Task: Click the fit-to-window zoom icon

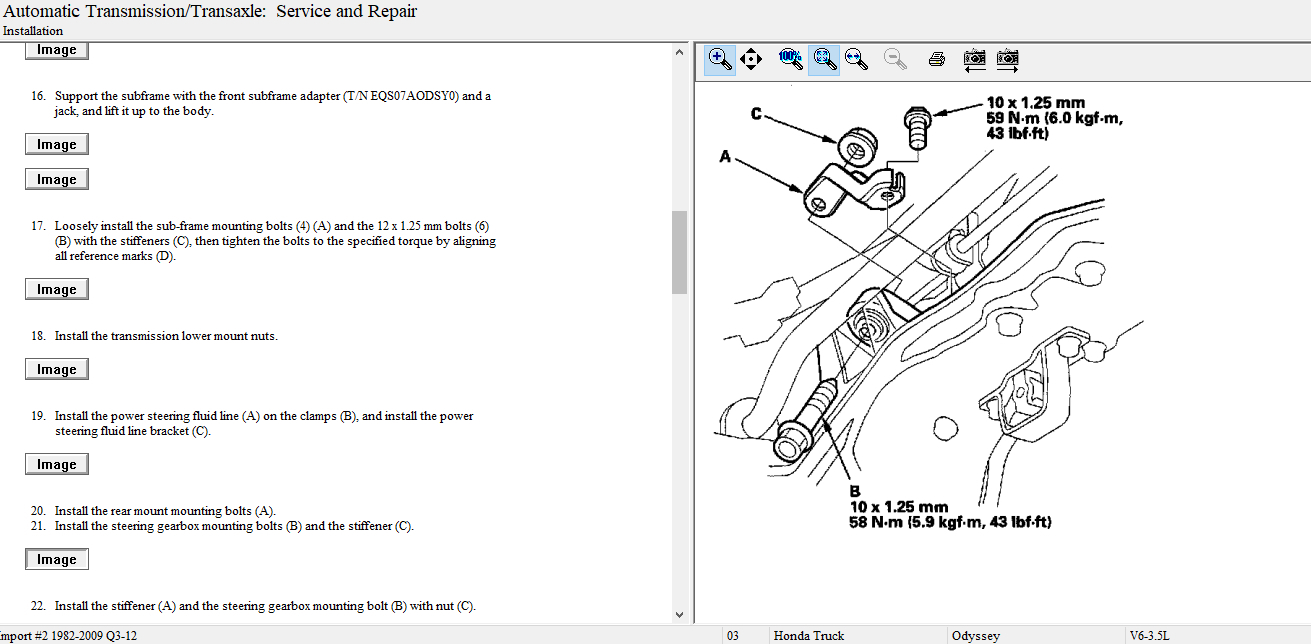Action: click(823, 59)
